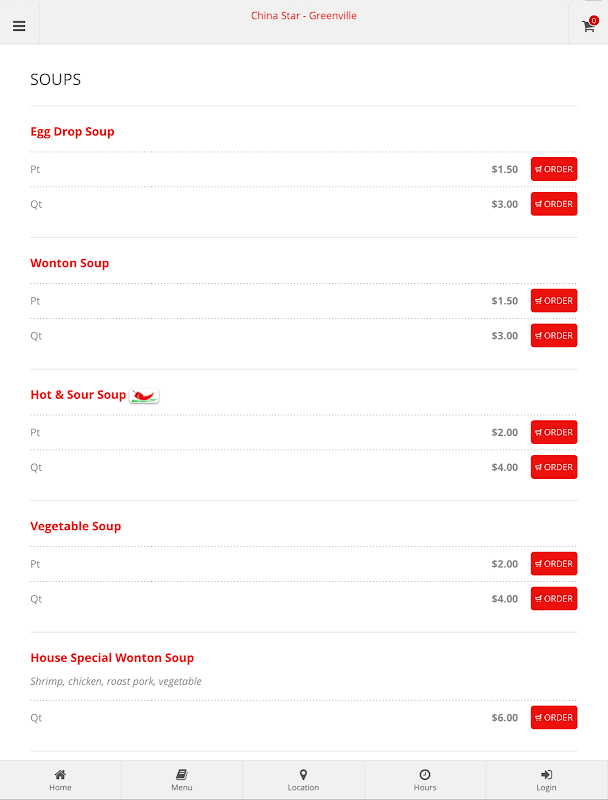The image size is (608, 800).
Task: Order Vegetable Soup quart
Action: coord(554,599)
